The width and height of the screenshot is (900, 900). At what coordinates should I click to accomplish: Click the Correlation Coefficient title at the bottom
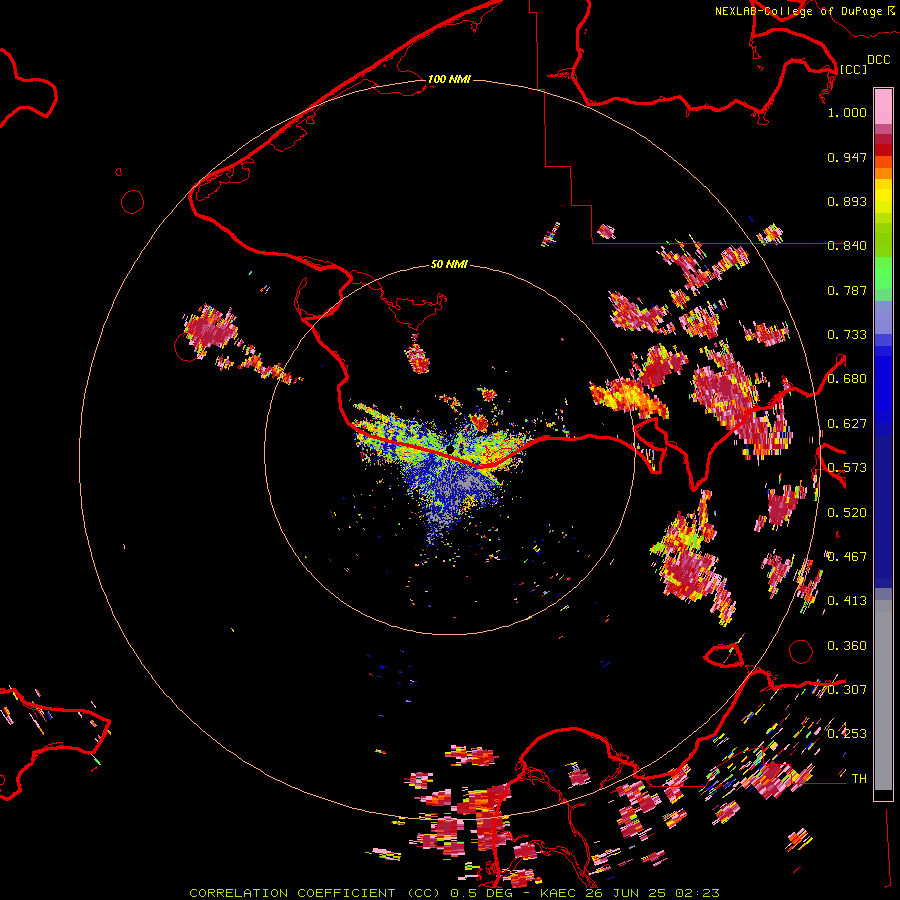[454, 893]
